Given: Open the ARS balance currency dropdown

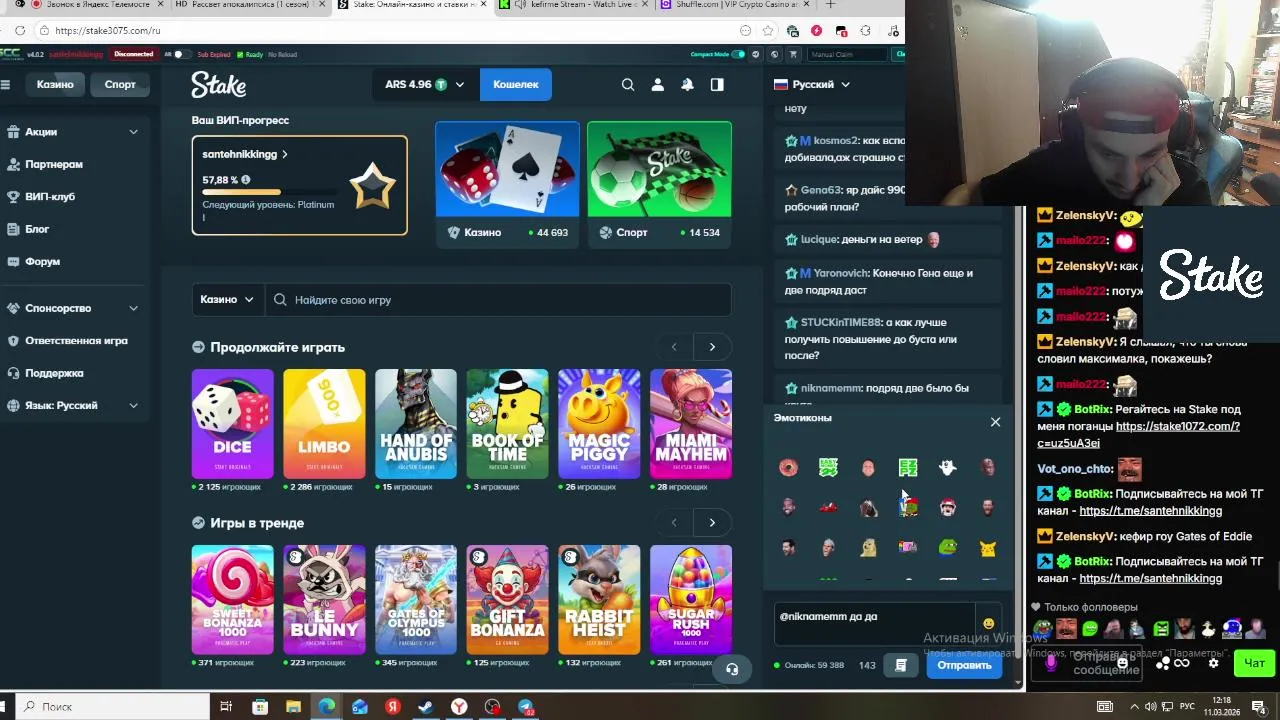Looking at the screenshot, I should point(425,85).
